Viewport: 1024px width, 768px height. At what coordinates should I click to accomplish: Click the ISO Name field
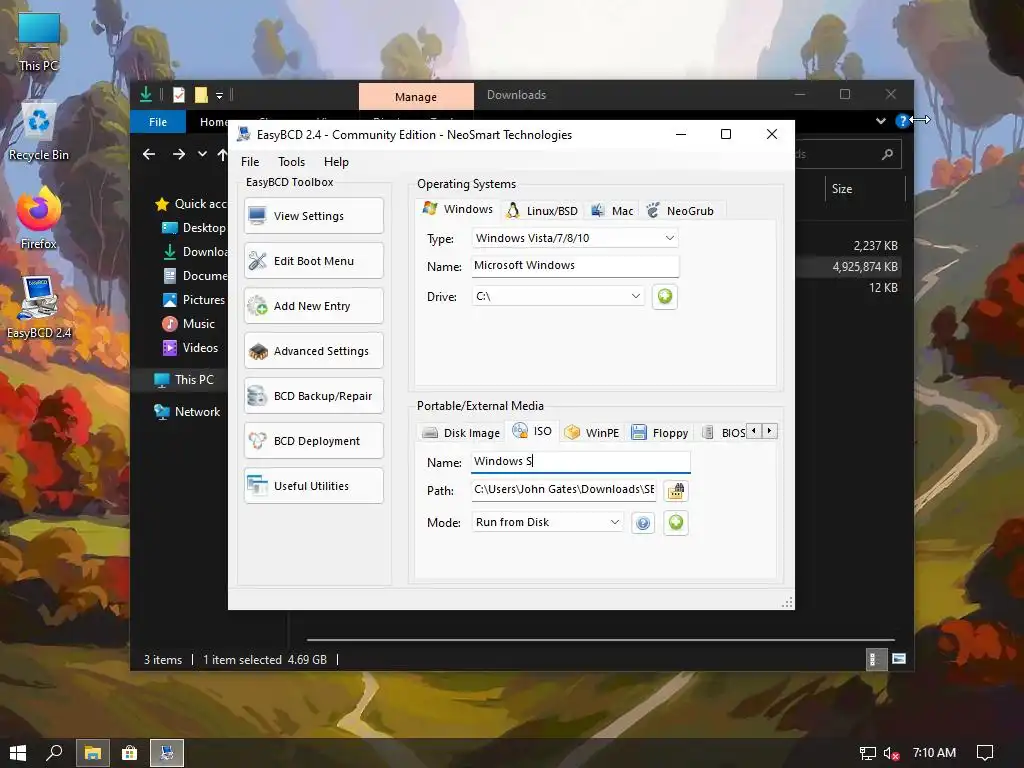click(581, 462)
